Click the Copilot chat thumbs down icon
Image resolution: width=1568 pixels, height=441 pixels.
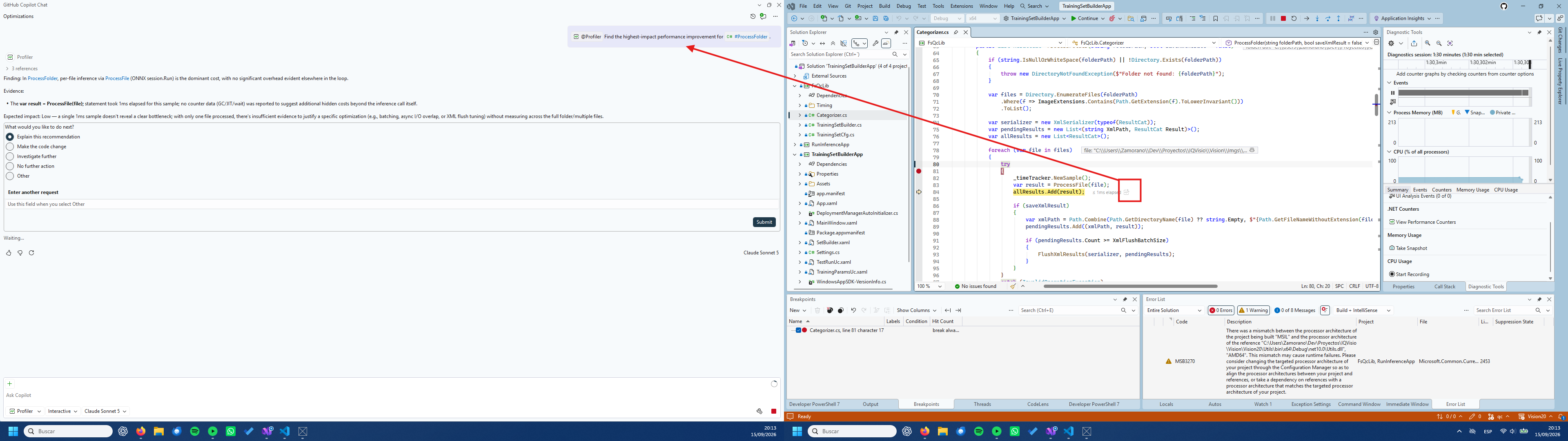click(x=20, y=253)
